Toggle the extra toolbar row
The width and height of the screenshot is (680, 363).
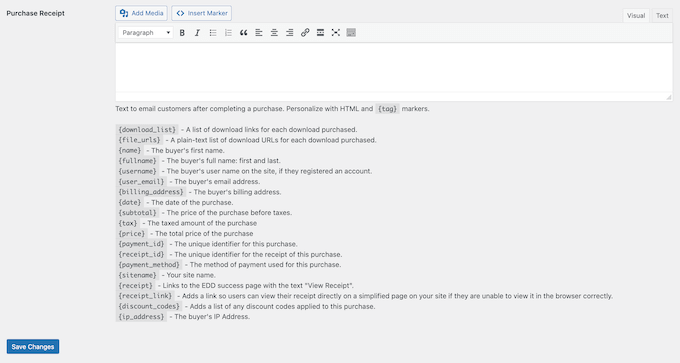pyautogui.click(x=351, y=33)
